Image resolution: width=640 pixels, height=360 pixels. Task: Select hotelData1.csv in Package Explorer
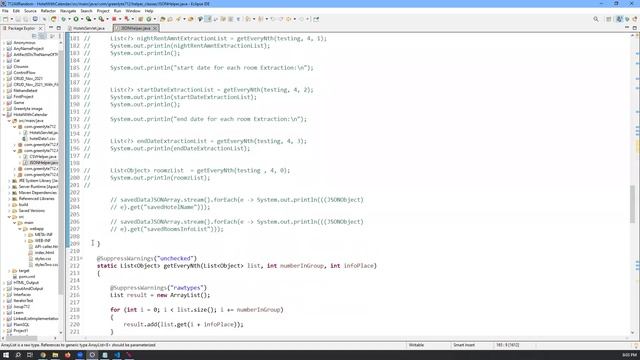[42, 139]
